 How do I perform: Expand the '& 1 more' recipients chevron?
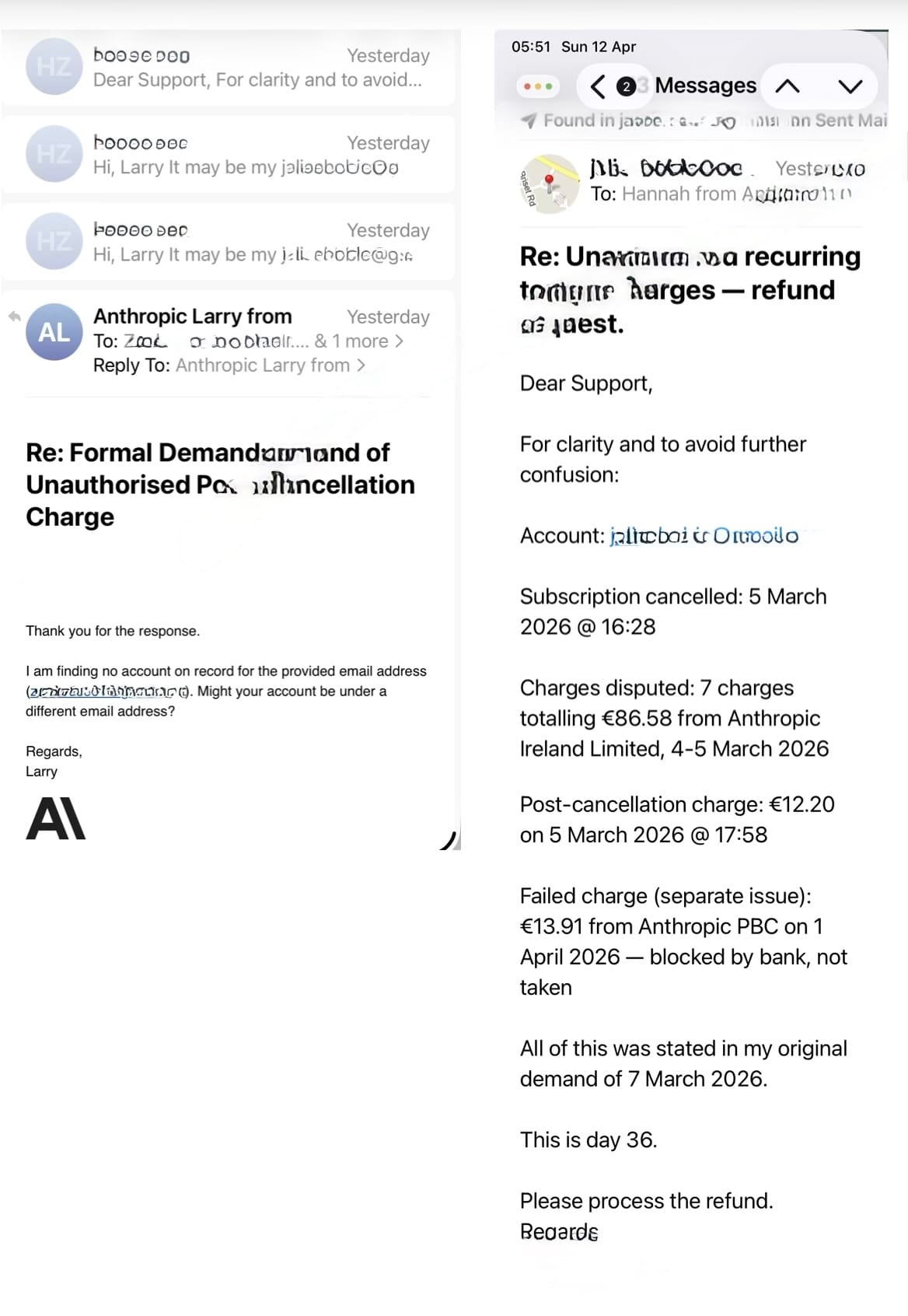(400, 341)
